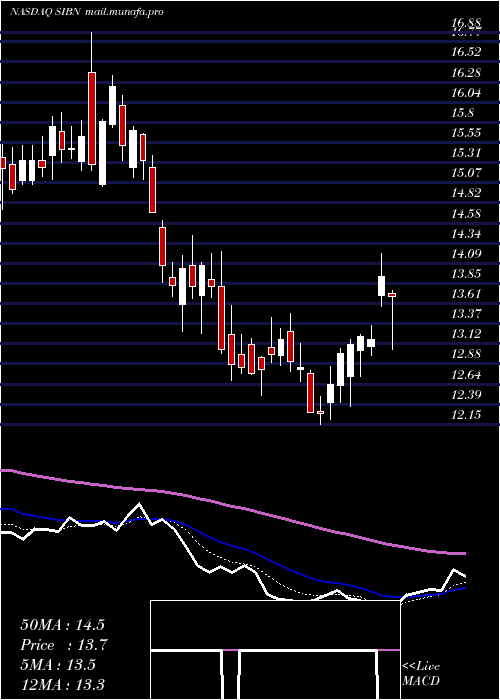
Task: Click the 13.12 price axis label
Action: pos(466,333)
